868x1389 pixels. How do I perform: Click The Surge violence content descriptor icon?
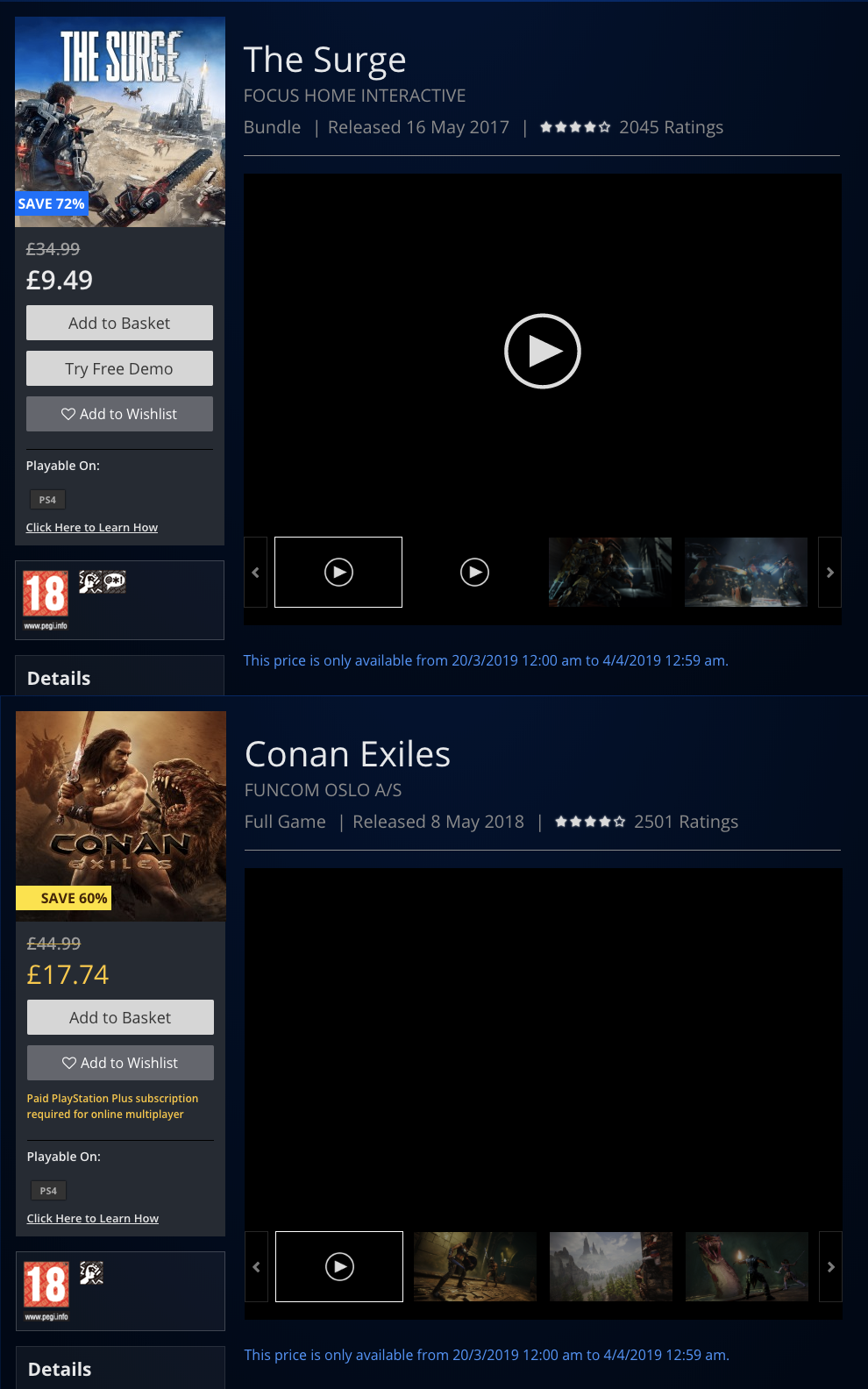coord(90,581)
